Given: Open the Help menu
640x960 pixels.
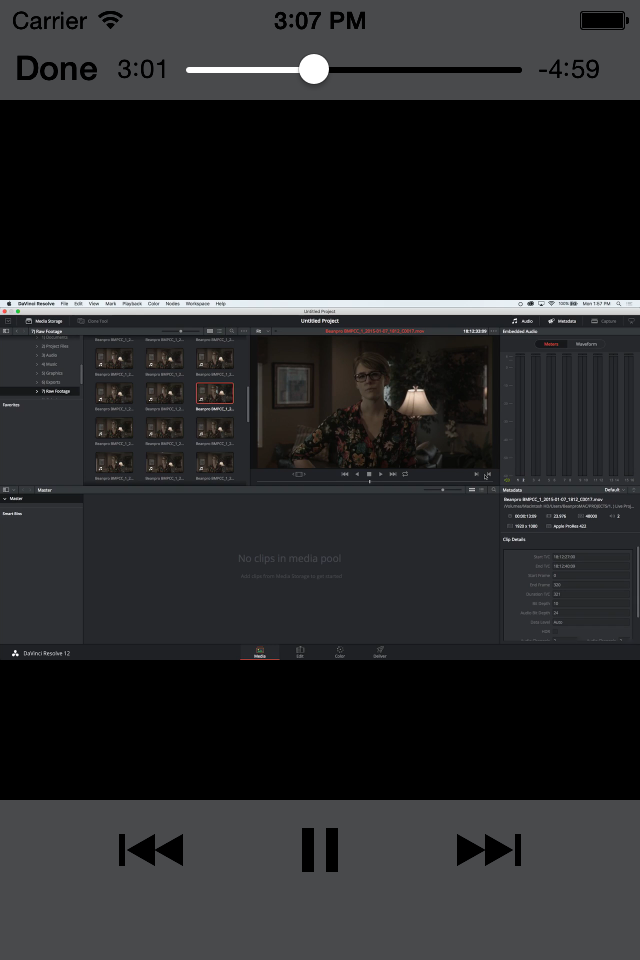Looking at the screenshot, I should coord(220,304).
